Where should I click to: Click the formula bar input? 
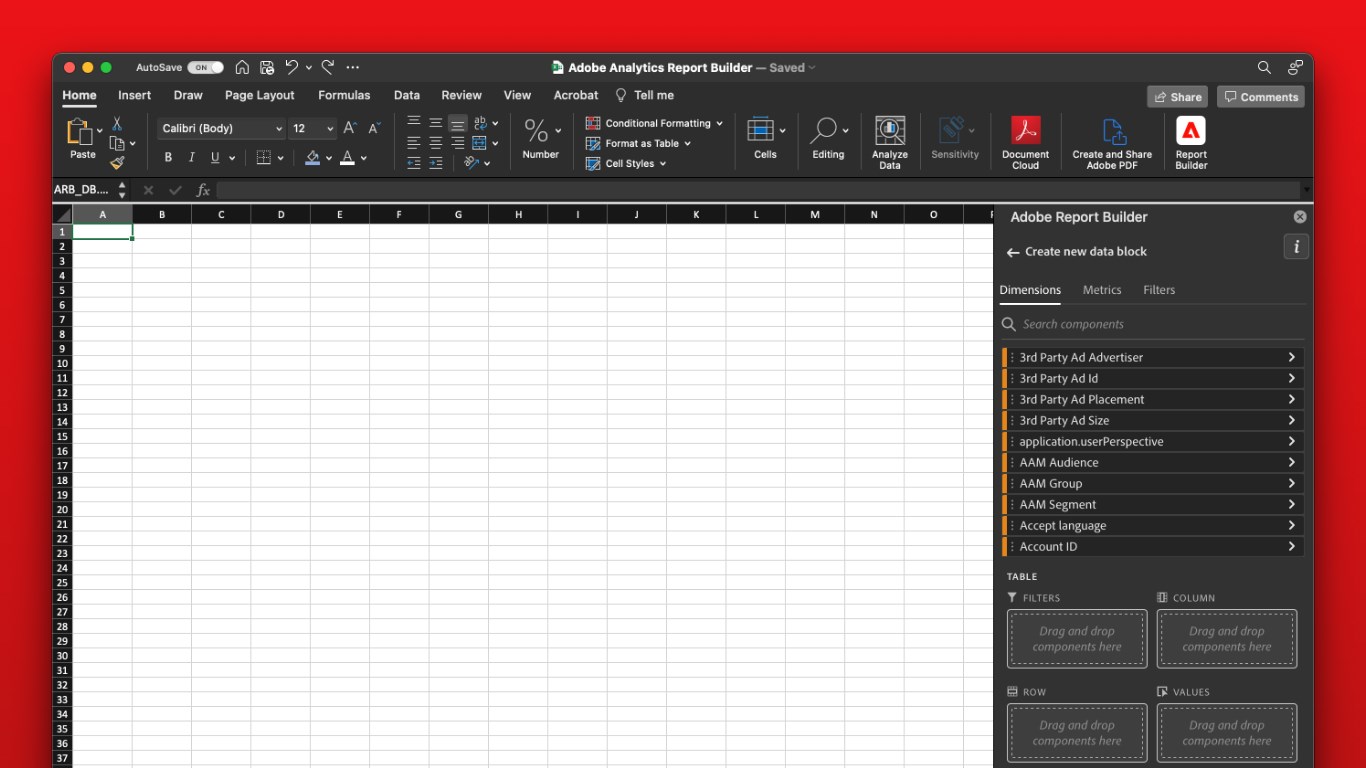pos(758,190)
